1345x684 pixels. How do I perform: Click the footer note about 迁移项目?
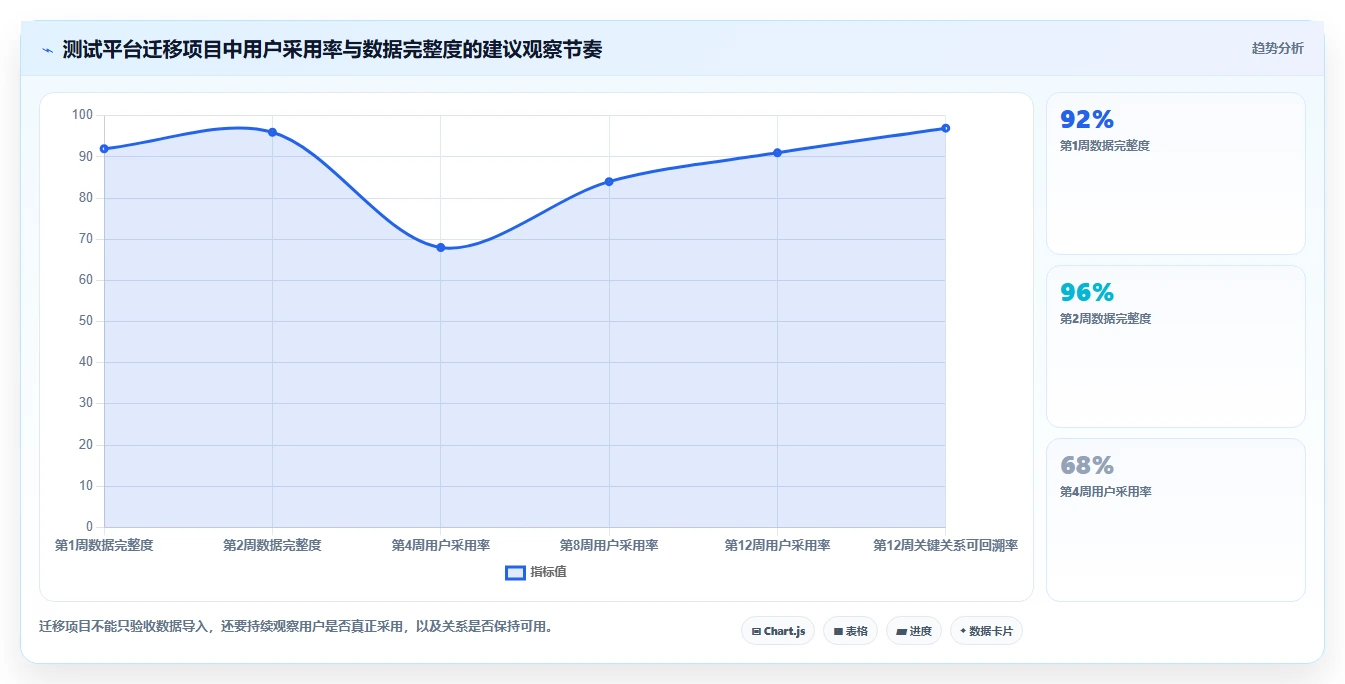point(297,627)
